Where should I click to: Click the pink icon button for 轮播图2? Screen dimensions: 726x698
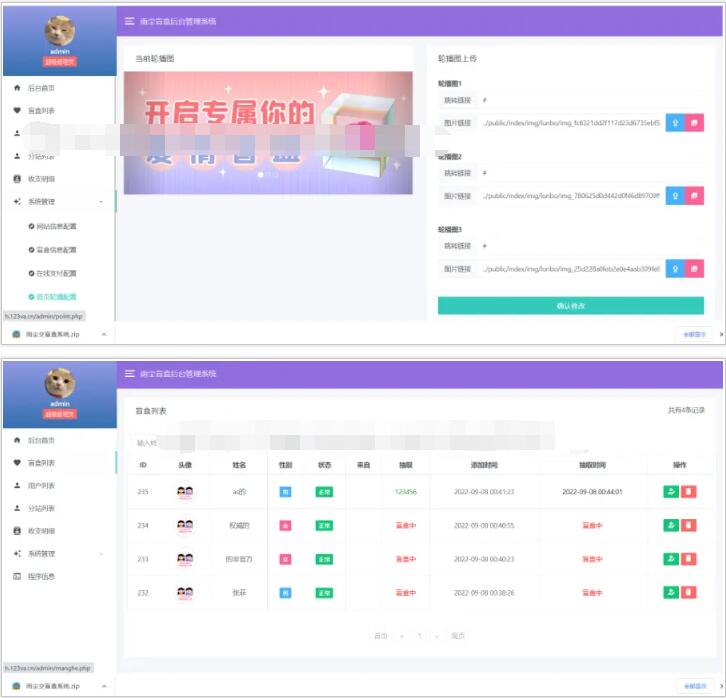[695, 196]
